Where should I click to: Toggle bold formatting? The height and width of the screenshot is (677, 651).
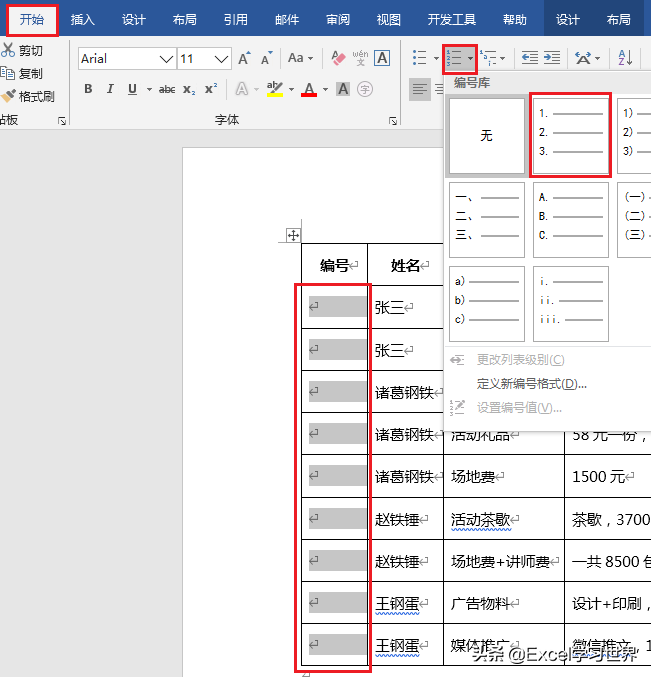tap(88, 89)
